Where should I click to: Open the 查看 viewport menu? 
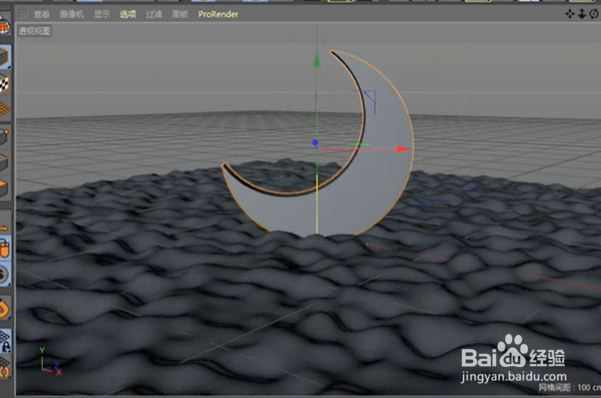click(x=41, y=14)
